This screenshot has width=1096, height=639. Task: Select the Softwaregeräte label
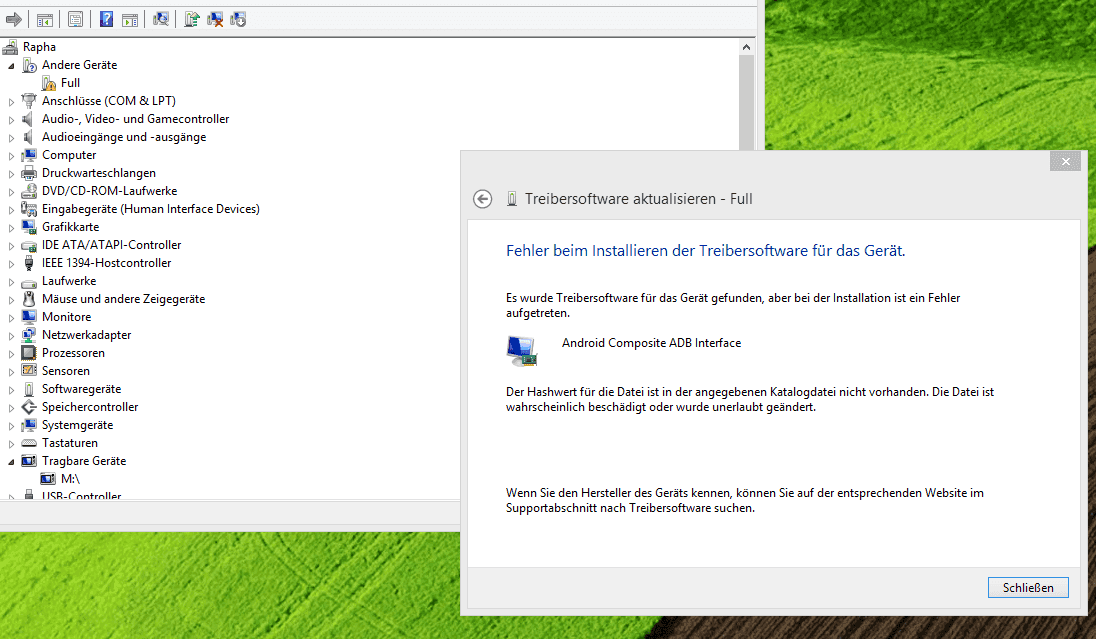[81, 389]
